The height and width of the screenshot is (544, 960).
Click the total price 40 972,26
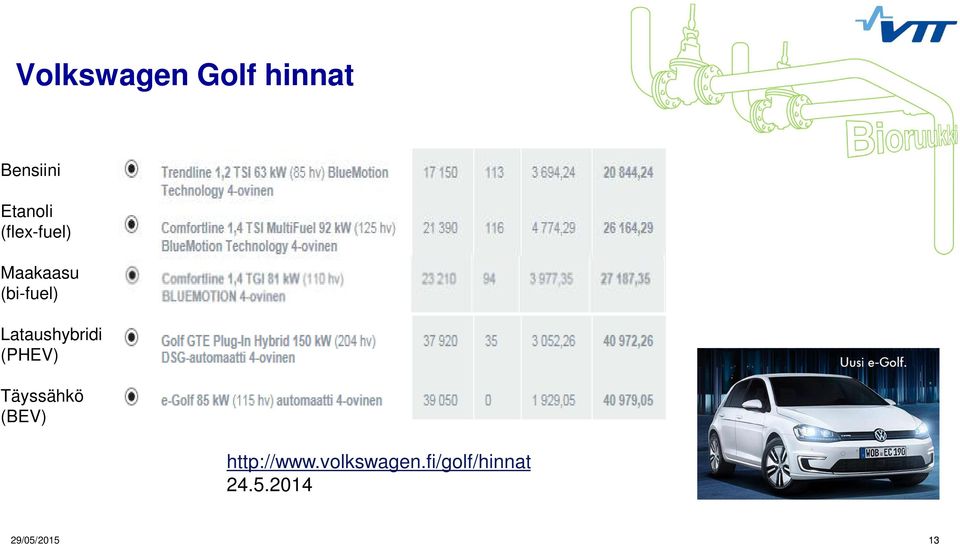tap(628, 341)
